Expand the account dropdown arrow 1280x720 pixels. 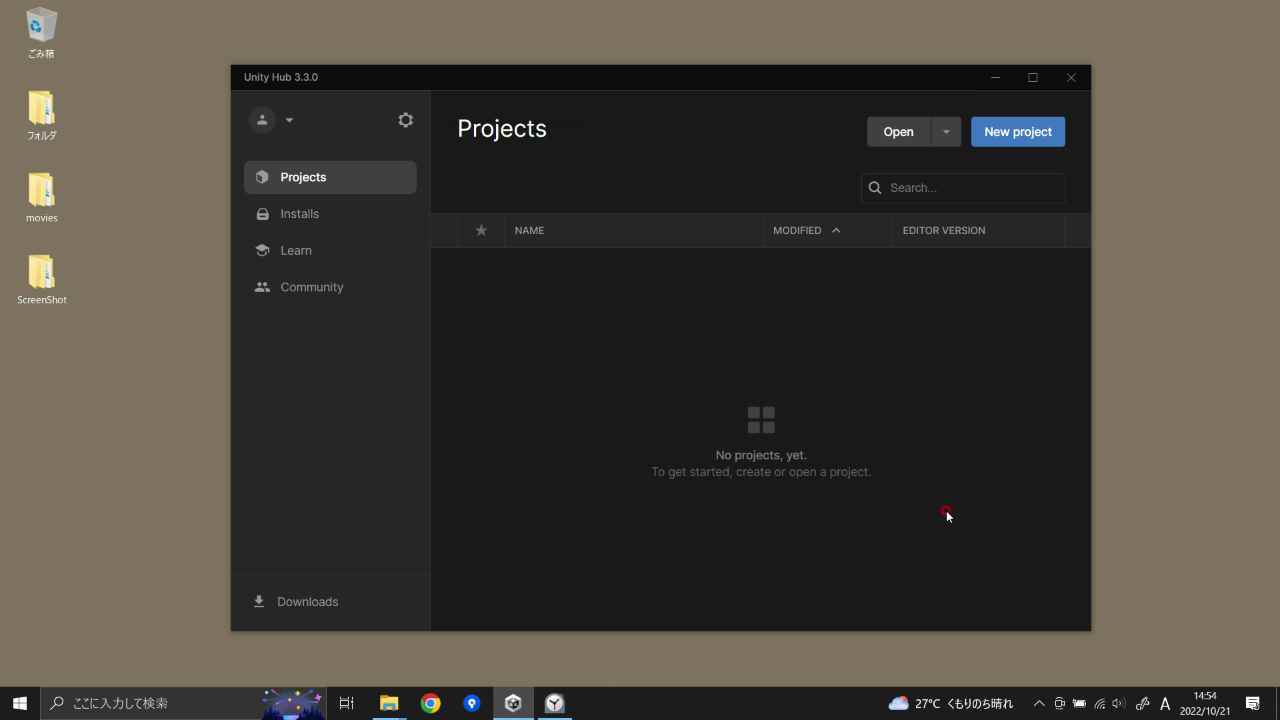(x=289, y=120)
